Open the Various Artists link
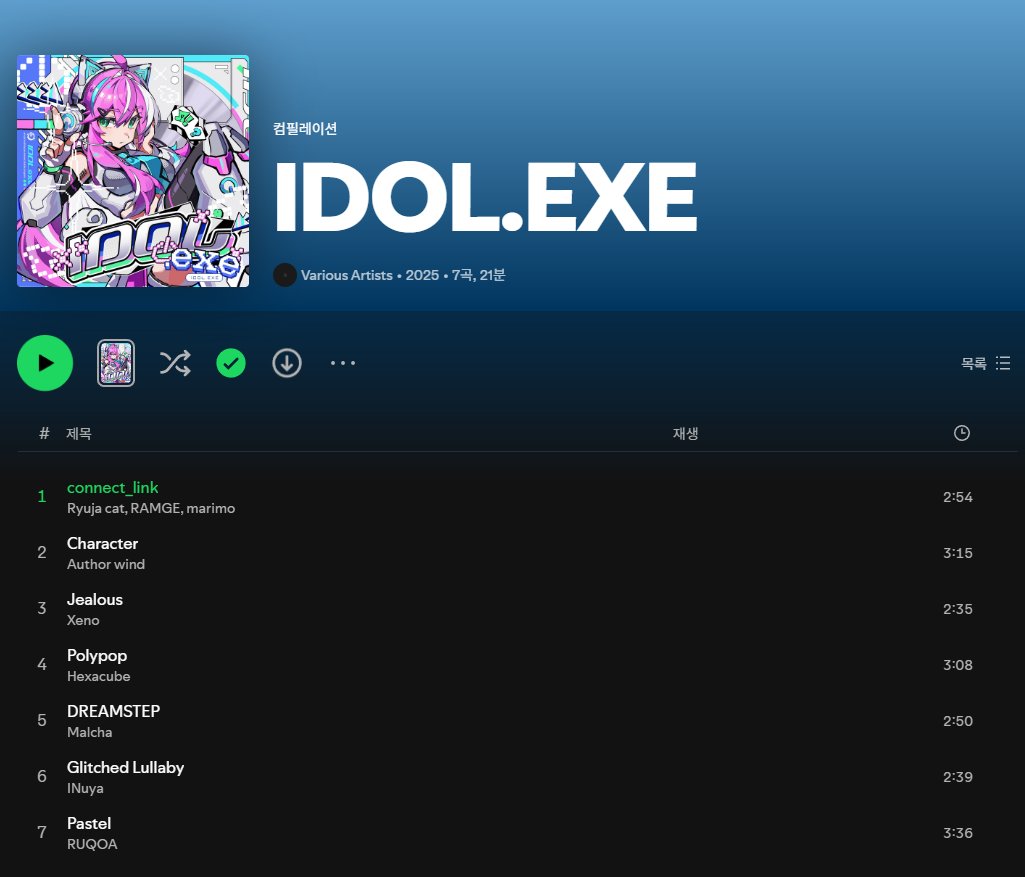Viewport: 1025px width, 877px height. (346, 275)
